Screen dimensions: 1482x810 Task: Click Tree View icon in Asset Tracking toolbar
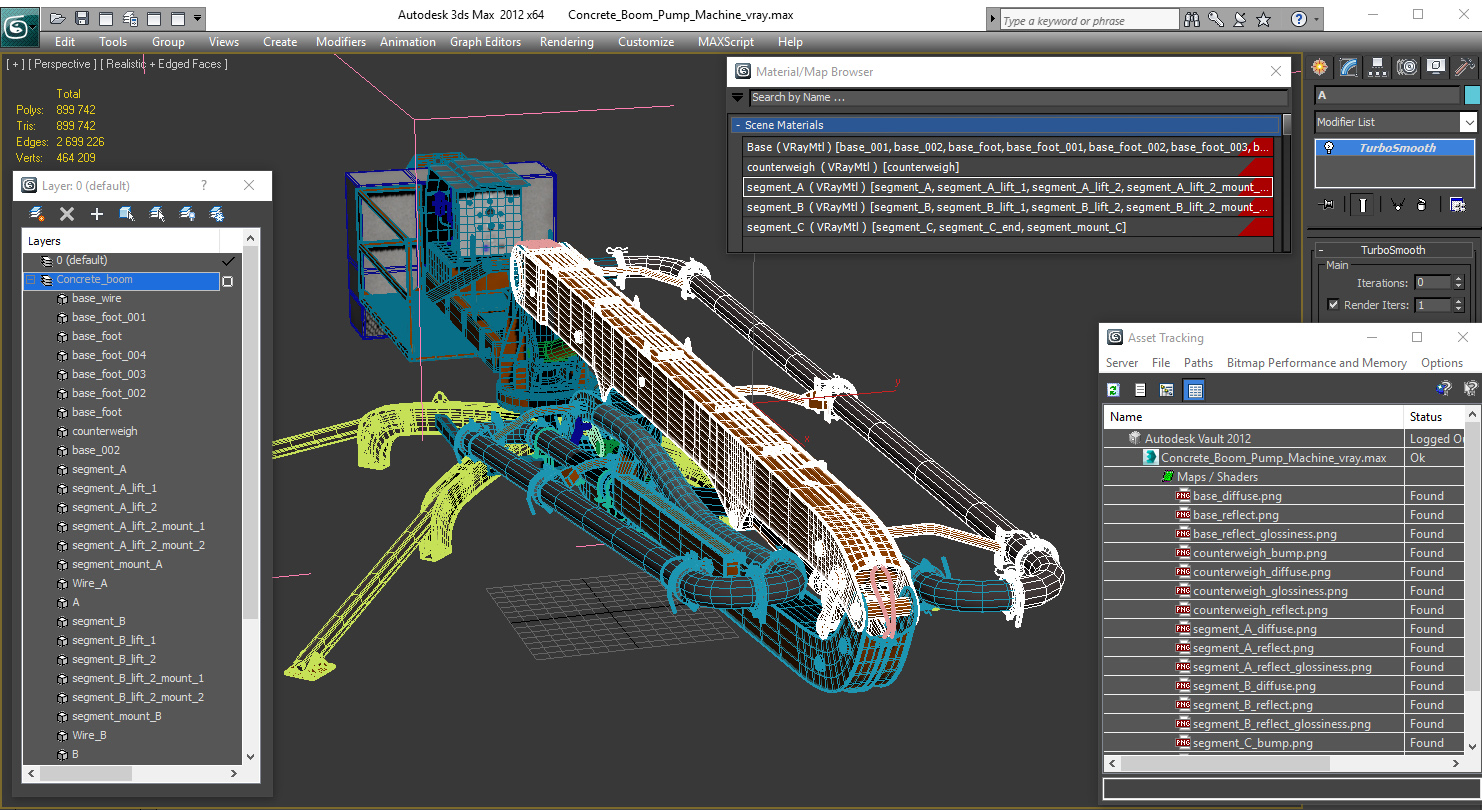point(1166,390)
